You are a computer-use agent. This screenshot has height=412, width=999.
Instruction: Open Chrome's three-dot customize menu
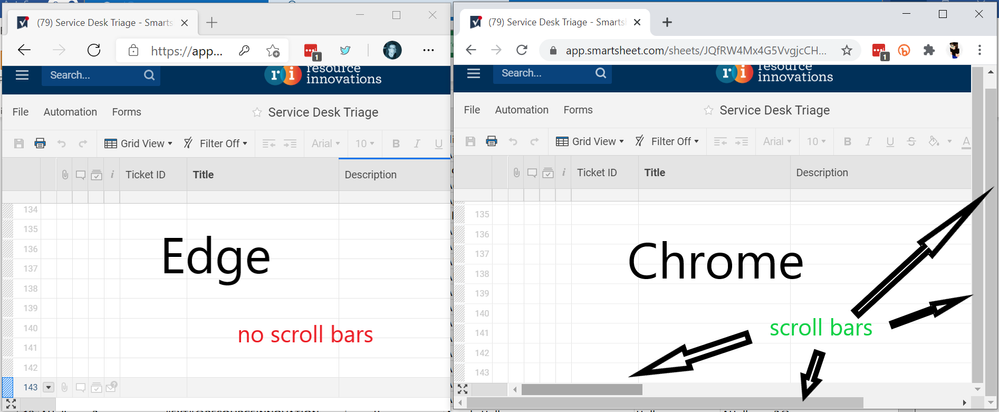(980, 50)
